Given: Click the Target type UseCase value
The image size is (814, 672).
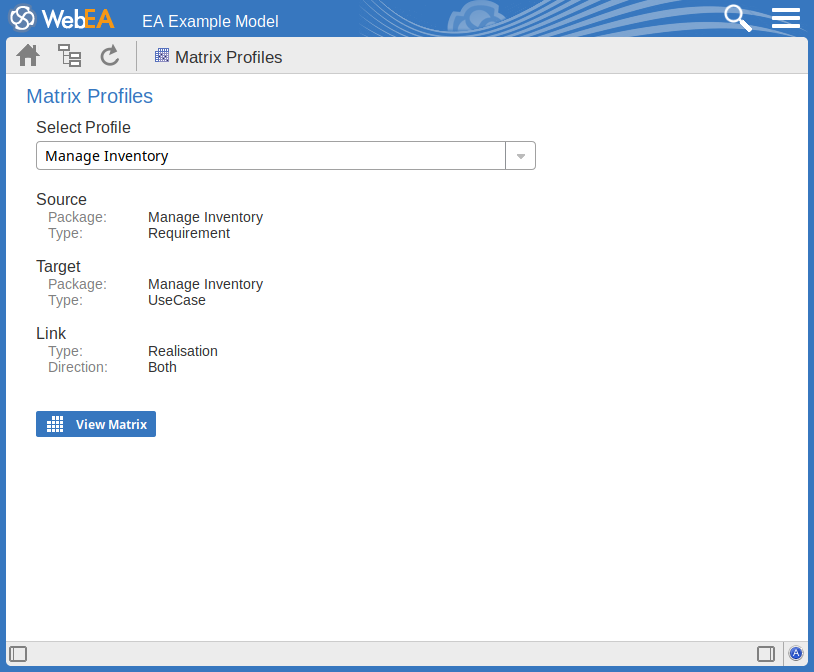Looking at the screenshot, I should (177, 300).
